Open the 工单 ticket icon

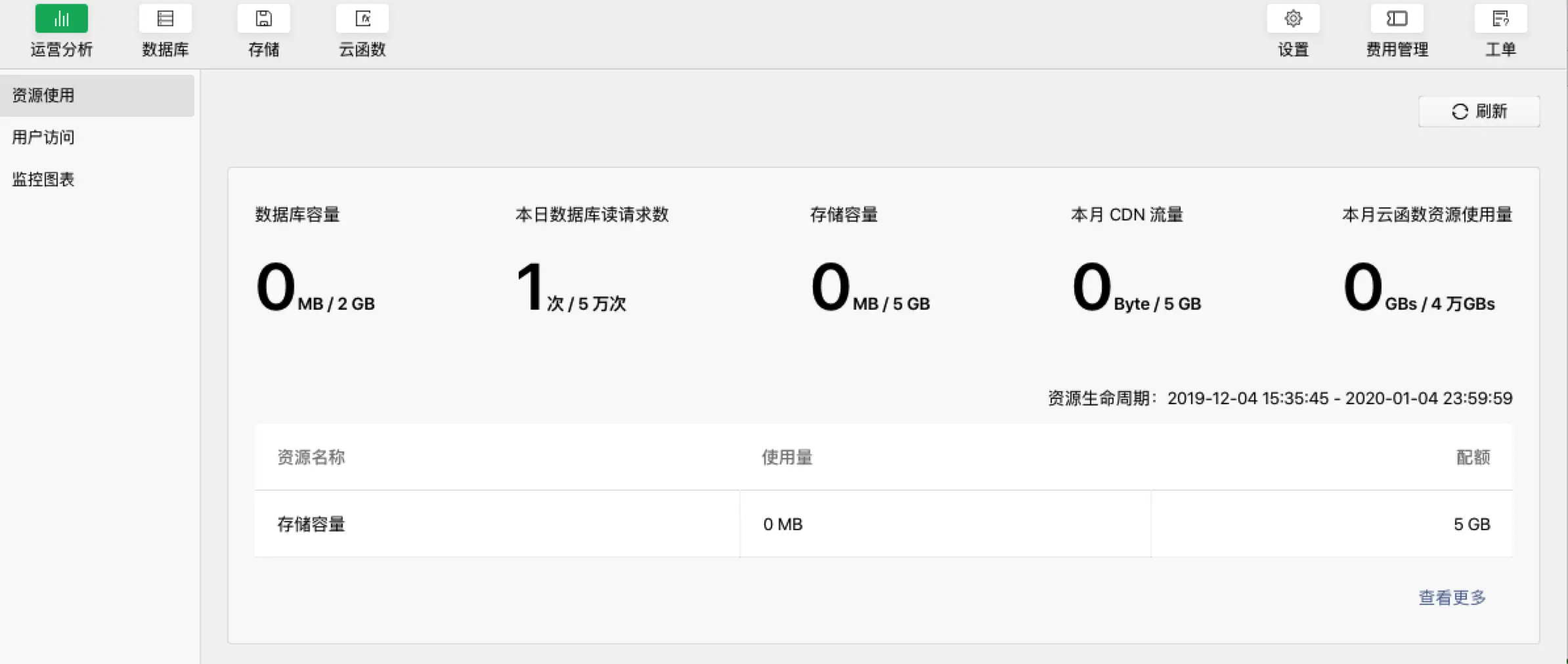[1501, 18]
